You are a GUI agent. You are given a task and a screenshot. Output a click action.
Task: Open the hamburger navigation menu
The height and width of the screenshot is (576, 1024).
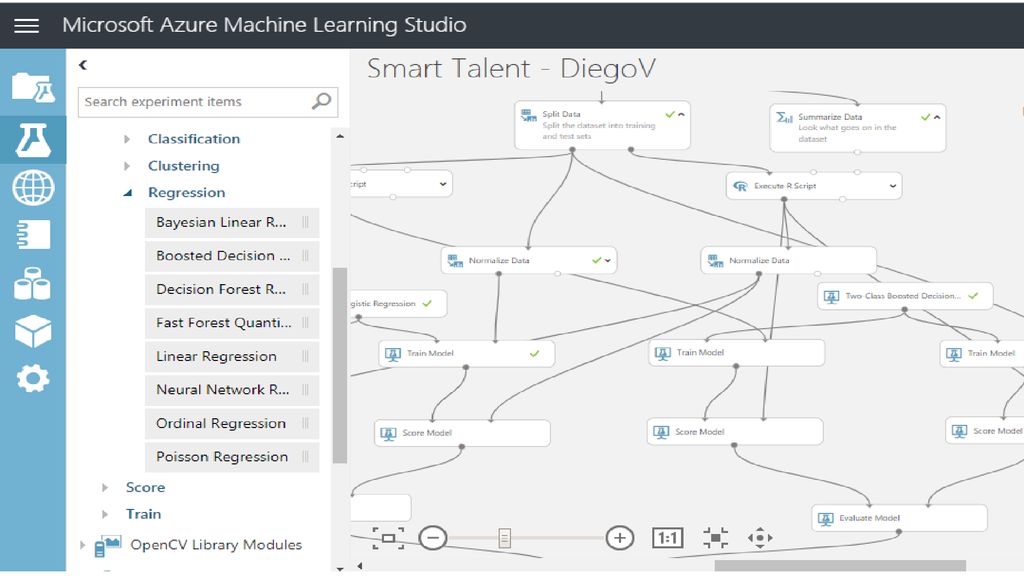[x=26, y=25]
